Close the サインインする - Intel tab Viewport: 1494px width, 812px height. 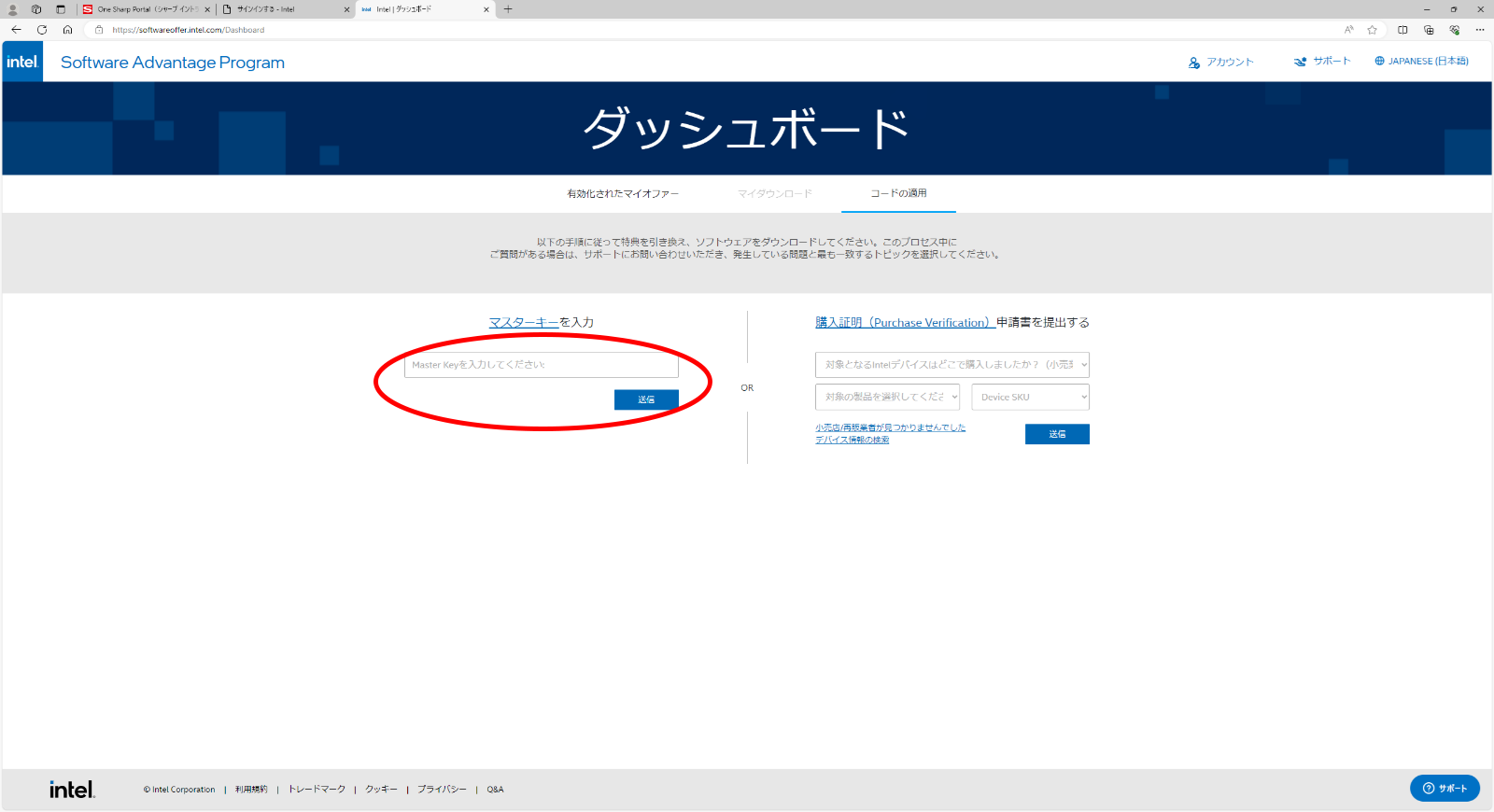click(347, 9)
